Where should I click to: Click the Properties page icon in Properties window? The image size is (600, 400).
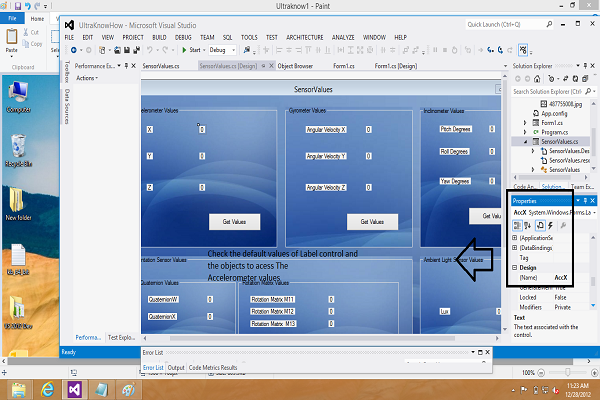click(x=540, y=226)
